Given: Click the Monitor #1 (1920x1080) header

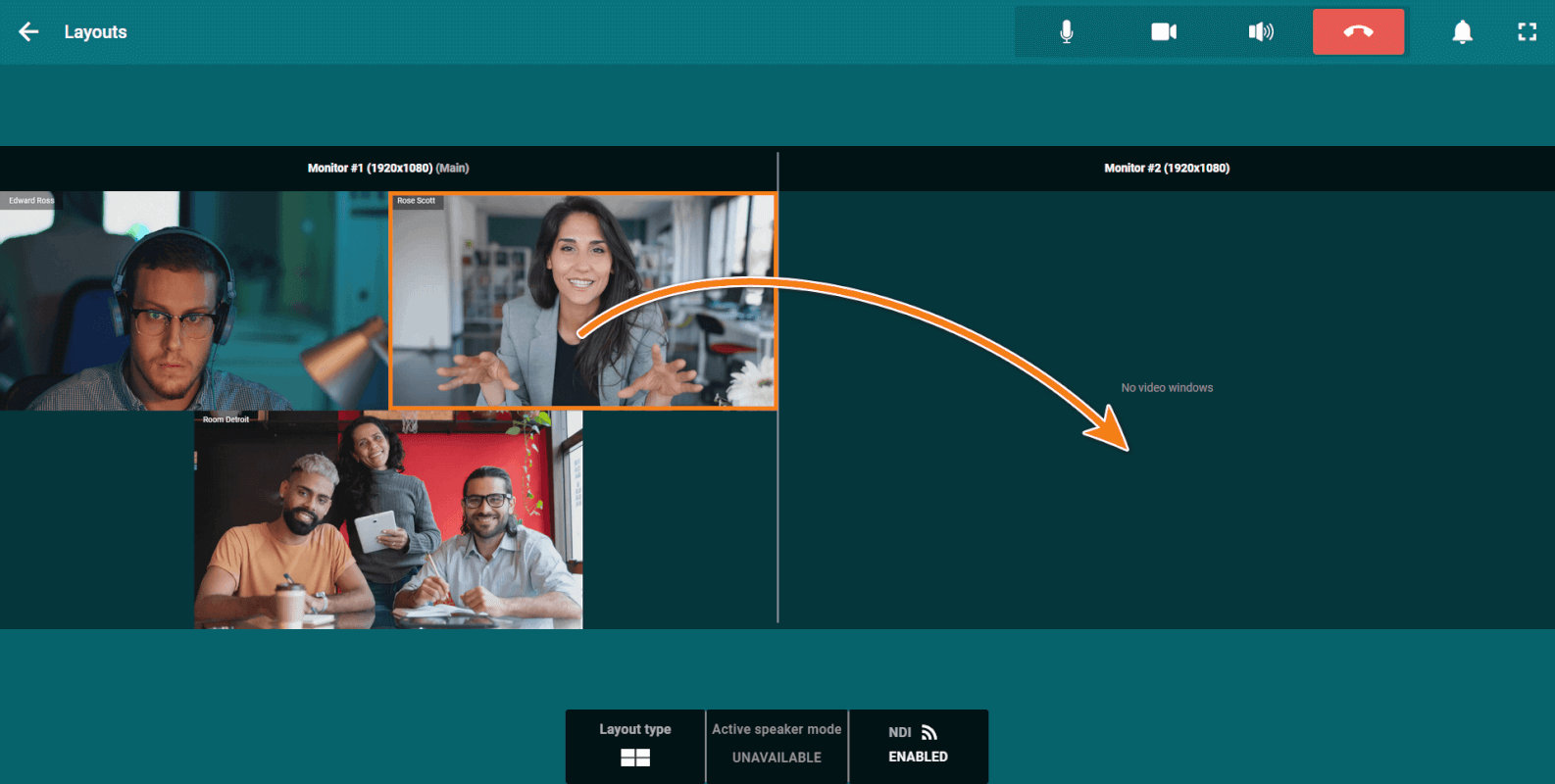Looking at the screenshot, I should 388,169.
